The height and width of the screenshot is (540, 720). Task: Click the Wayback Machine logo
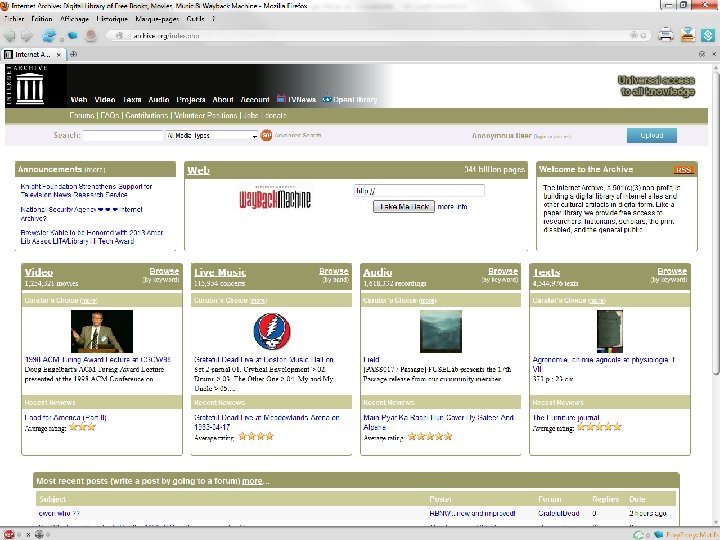[275, 198]
